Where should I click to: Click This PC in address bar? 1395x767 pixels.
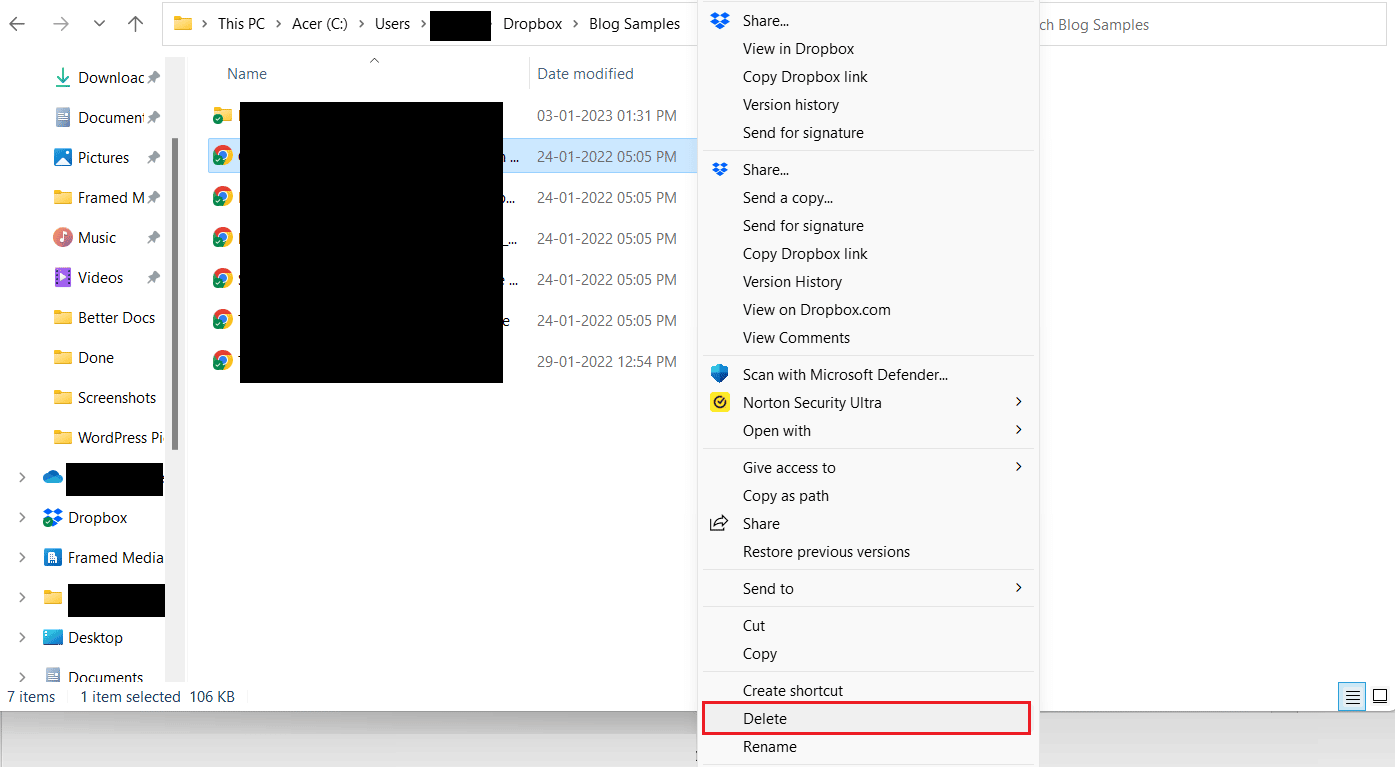tap(241, 24)
